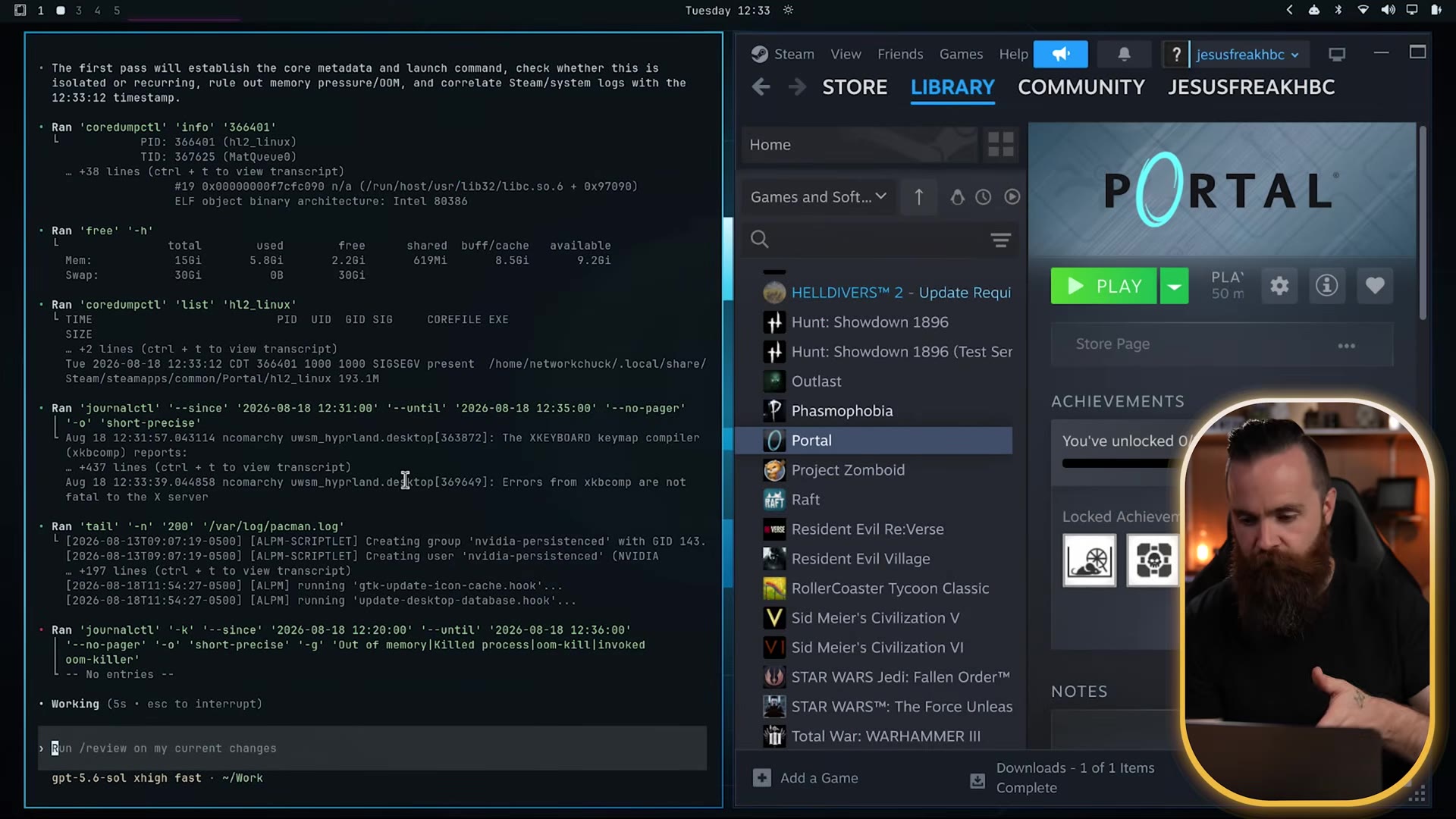1456x819 pixels.
Task: Click the Steam help question mark icon
Action: click(1176, 55)
